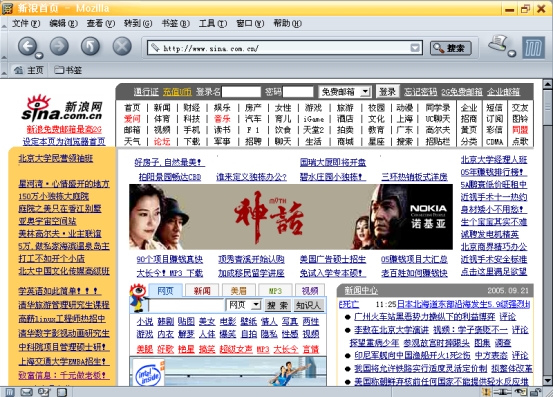Click the Forward navigation arrow icon

(x=59, y=46)
